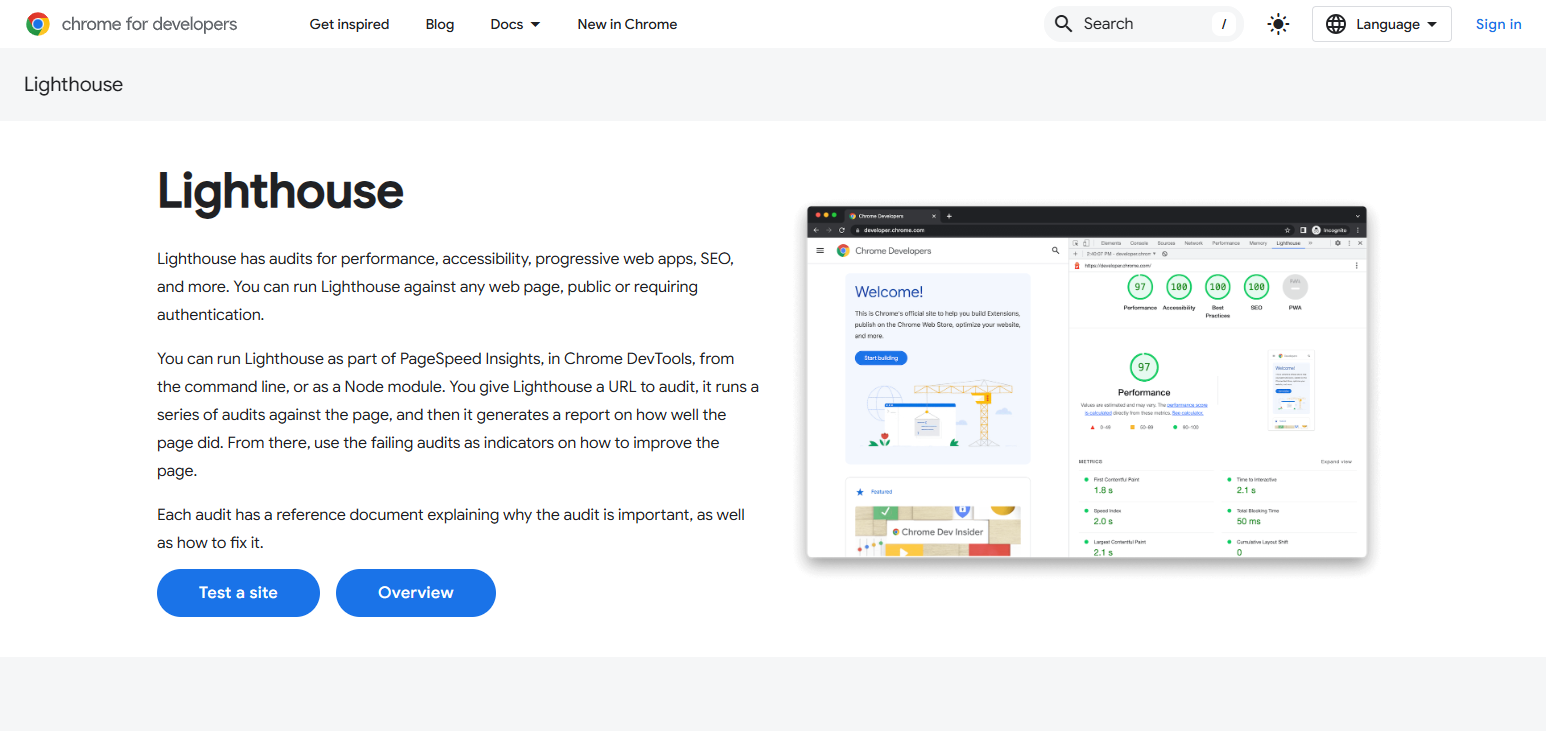Focus the Search input field
This screenshot has height=731, width=1546.
pyautogui.click(x=1143, y=24)
